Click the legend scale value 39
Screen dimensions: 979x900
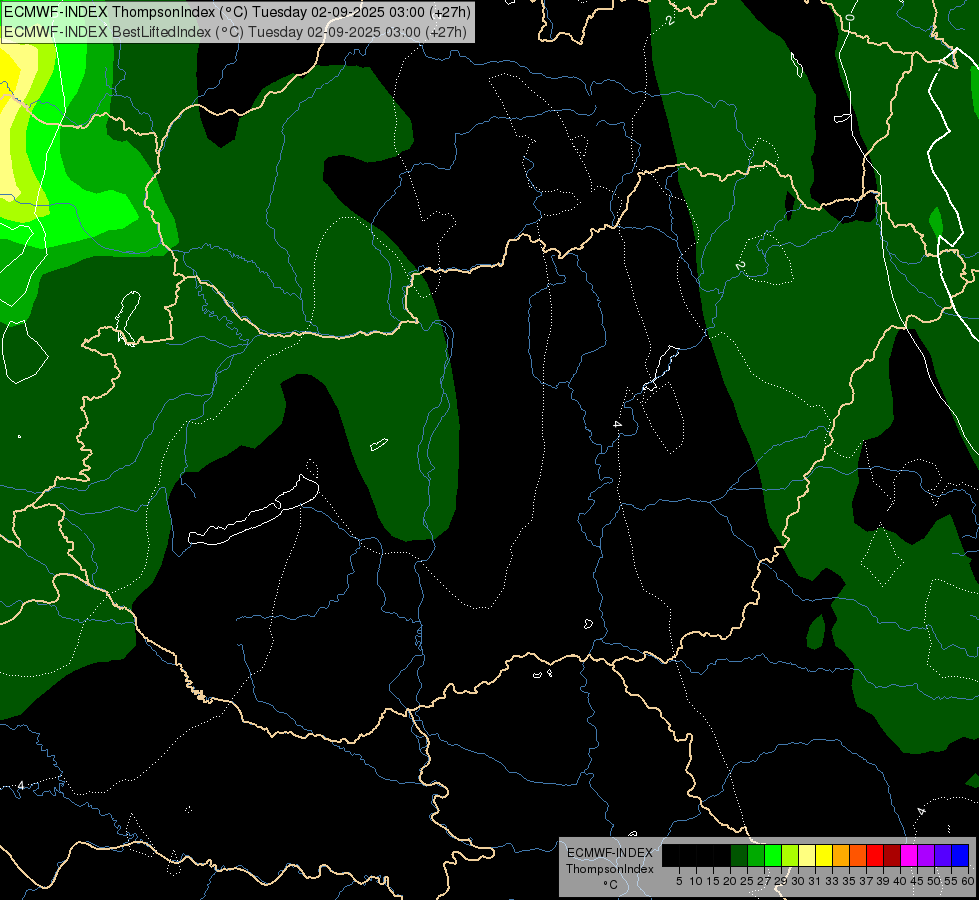[883, 881]
